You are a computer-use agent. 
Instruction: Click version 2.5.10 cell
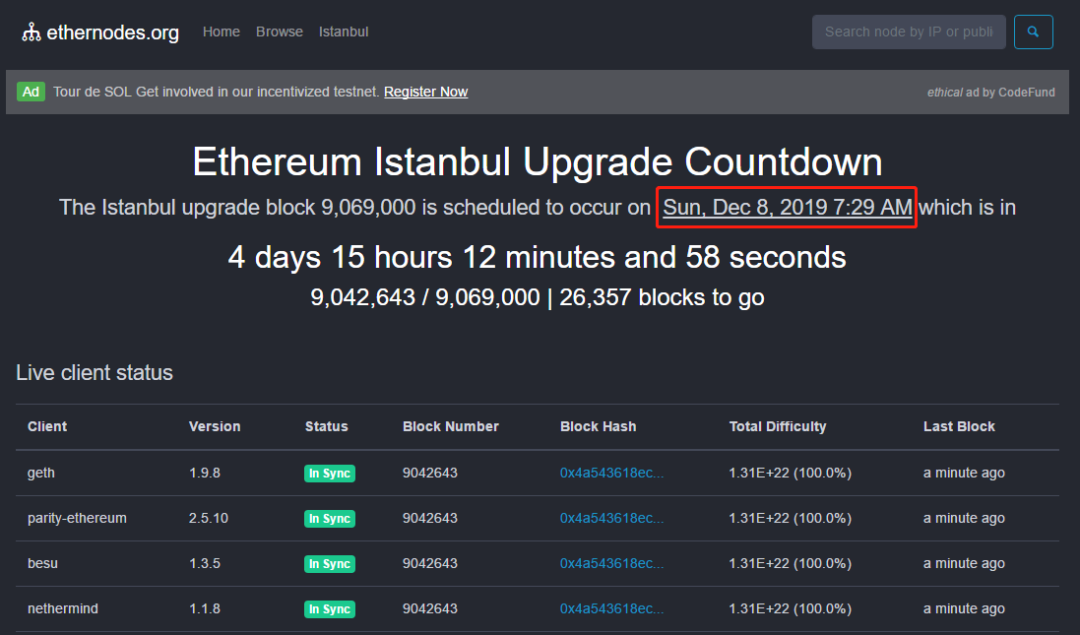pyautogui.click(x=208, y=518)
